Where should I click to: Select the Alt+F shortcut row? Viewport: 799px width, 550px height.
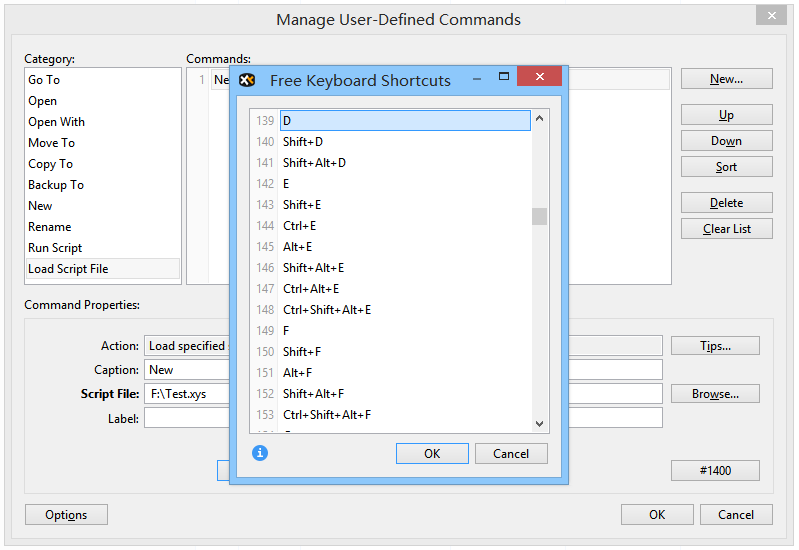[x=298, y=373]
